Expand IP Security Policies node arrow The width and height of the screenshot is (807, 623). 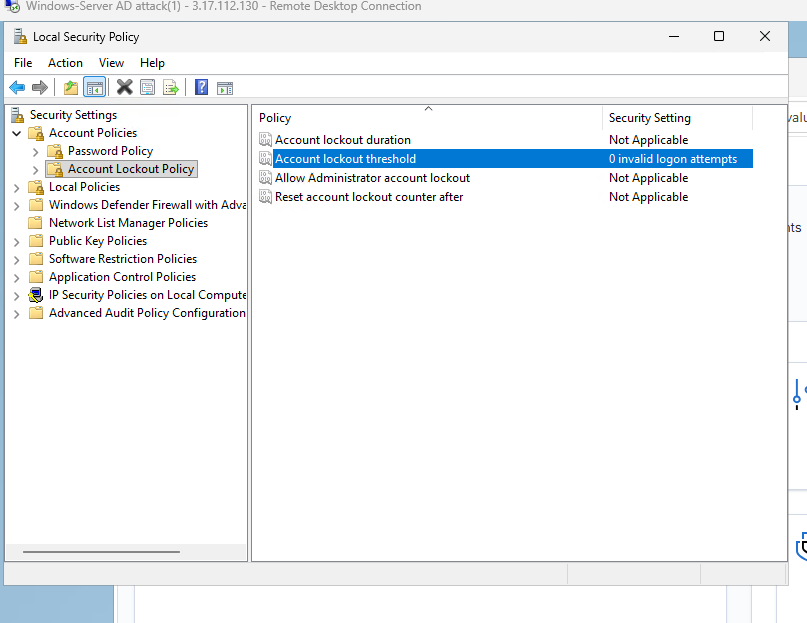click(16, 296)
